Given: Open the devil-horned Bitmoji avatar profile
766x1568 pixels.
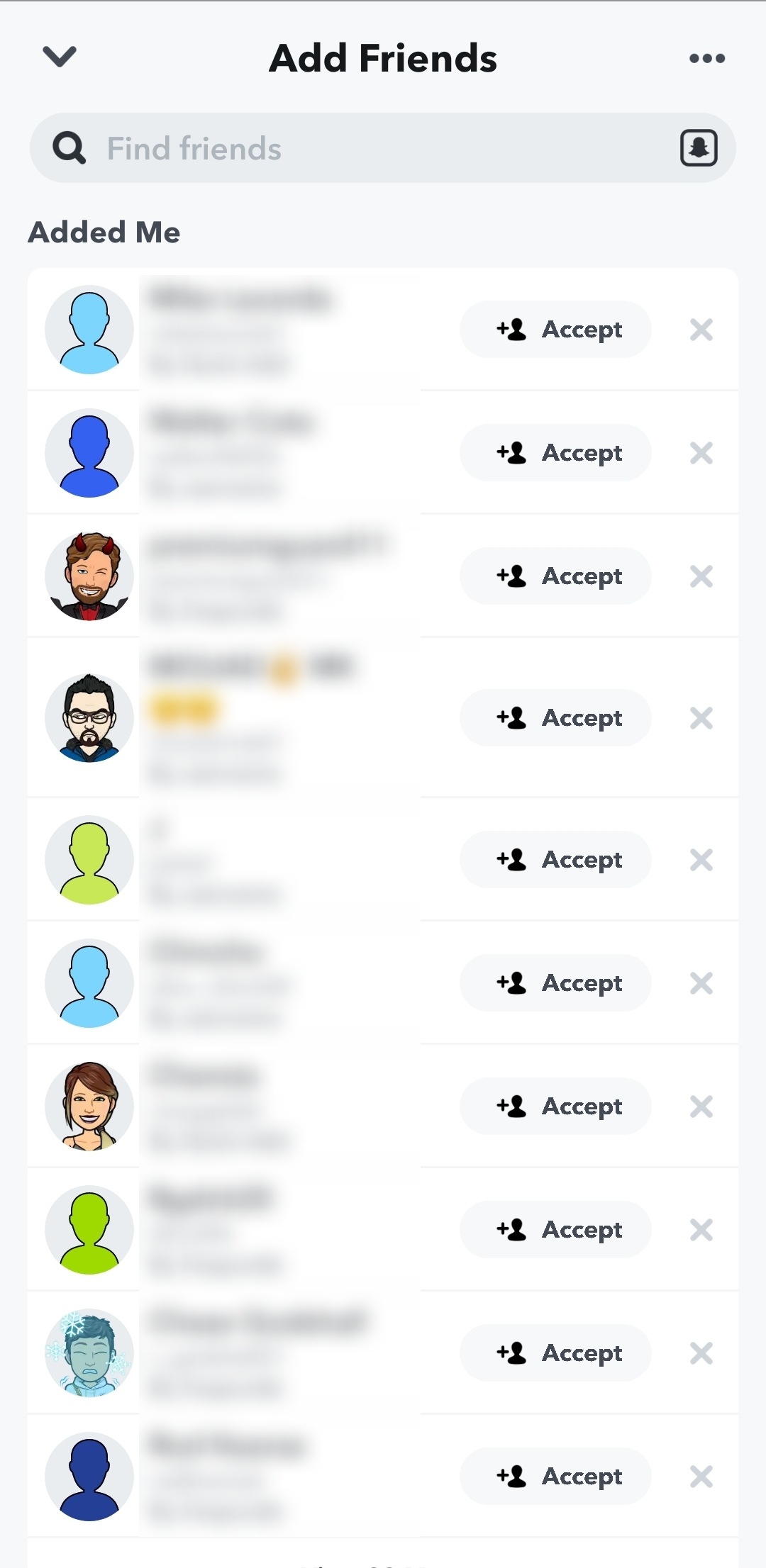Looking at the screenshot, I should click(x=89, y=576).
